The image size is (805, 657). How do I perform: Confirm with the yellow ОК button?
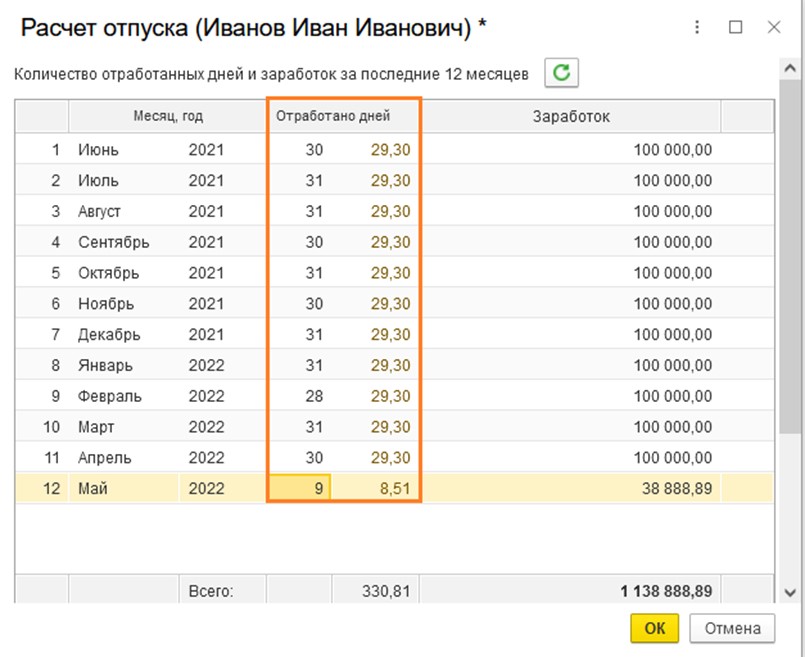tap(655, 628)
